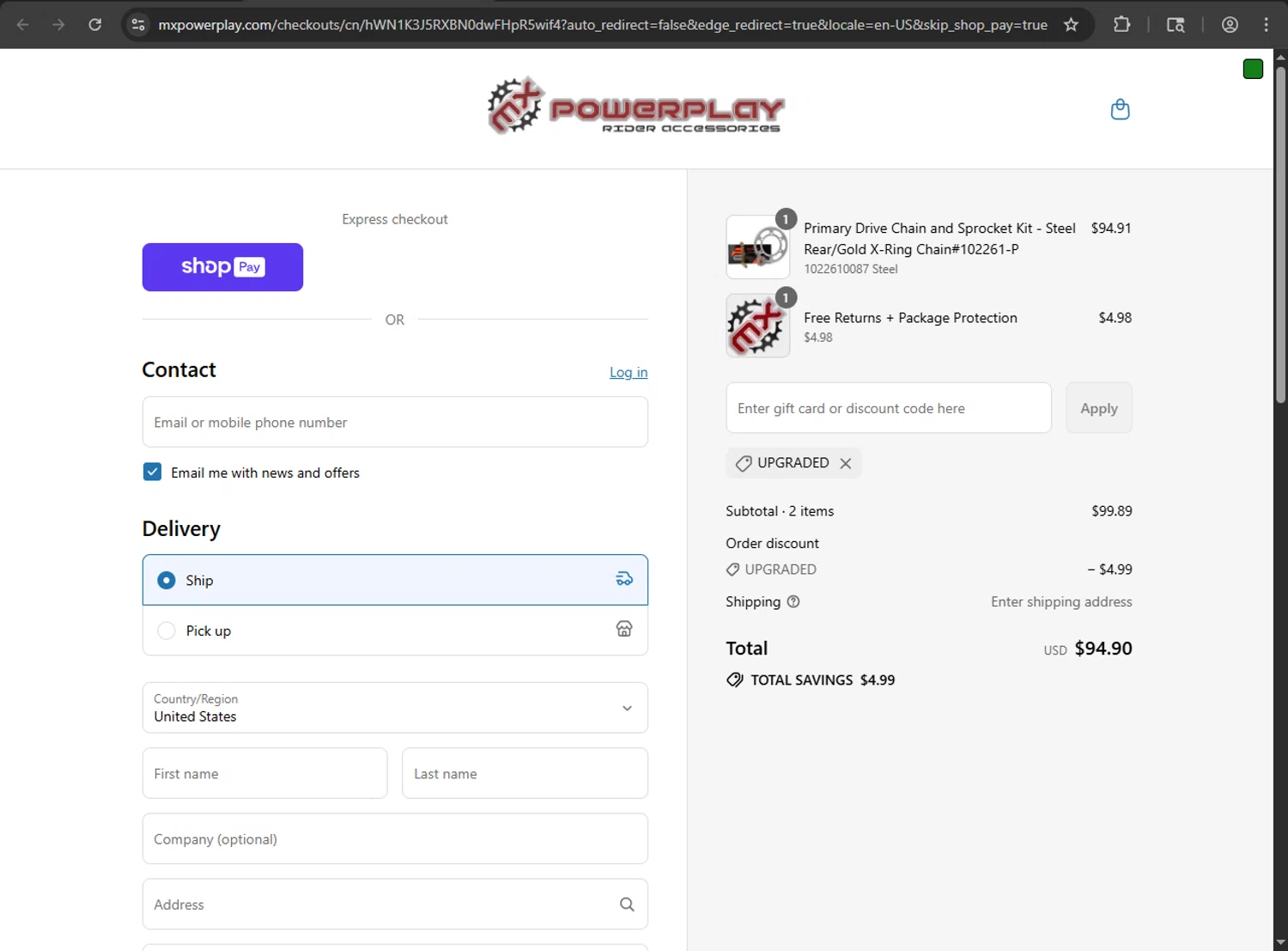Screen dimensions: 1288x951
Task: Focus the First name field
Action: 264,773
